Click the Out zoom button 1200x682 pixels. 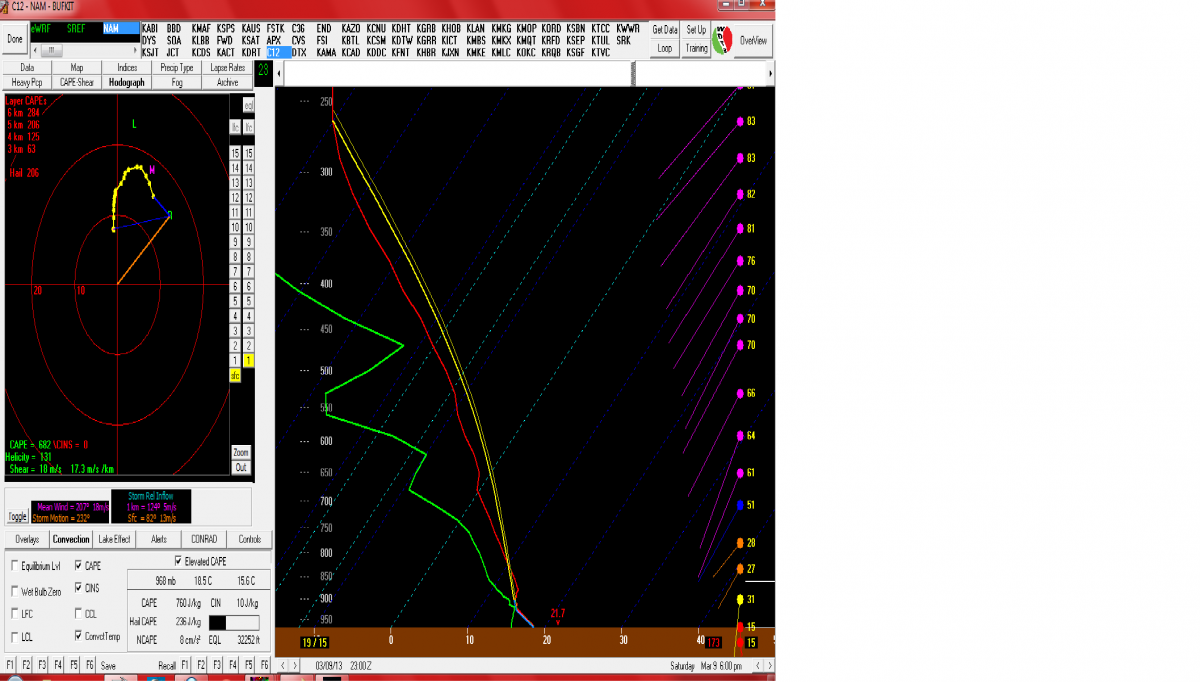(x=241, y=467)
